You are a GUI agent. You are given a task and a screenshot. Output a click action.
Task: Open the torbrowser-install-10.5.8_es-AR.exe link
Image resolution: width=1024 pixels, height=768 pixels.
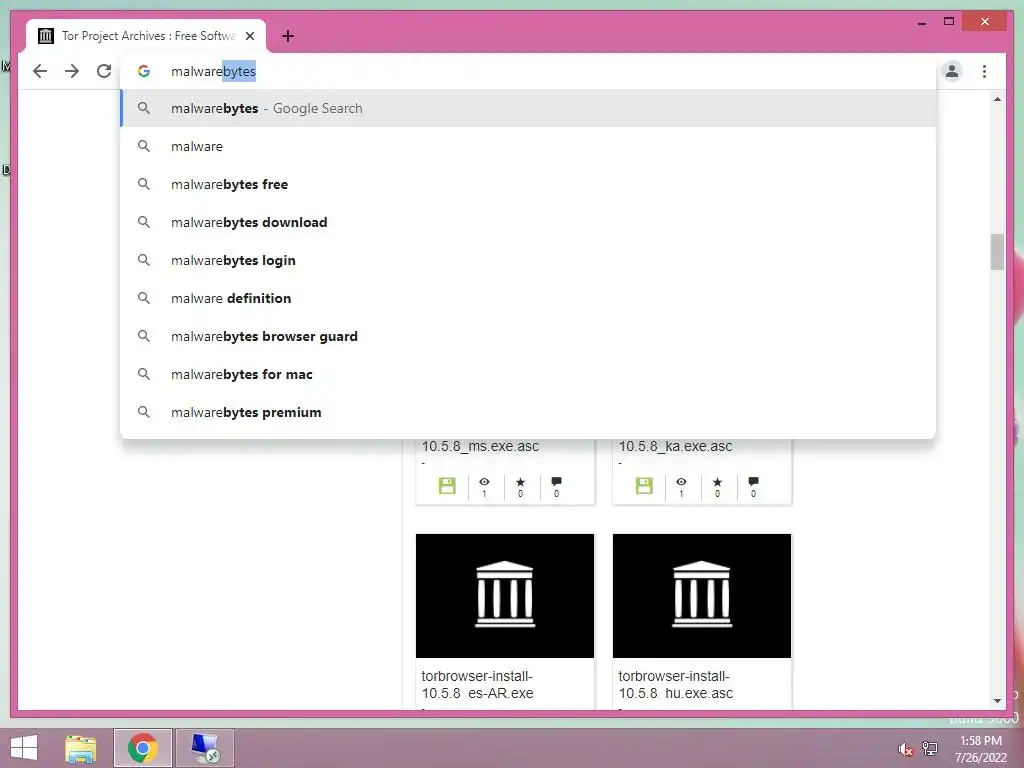click(x=477, y=684)
